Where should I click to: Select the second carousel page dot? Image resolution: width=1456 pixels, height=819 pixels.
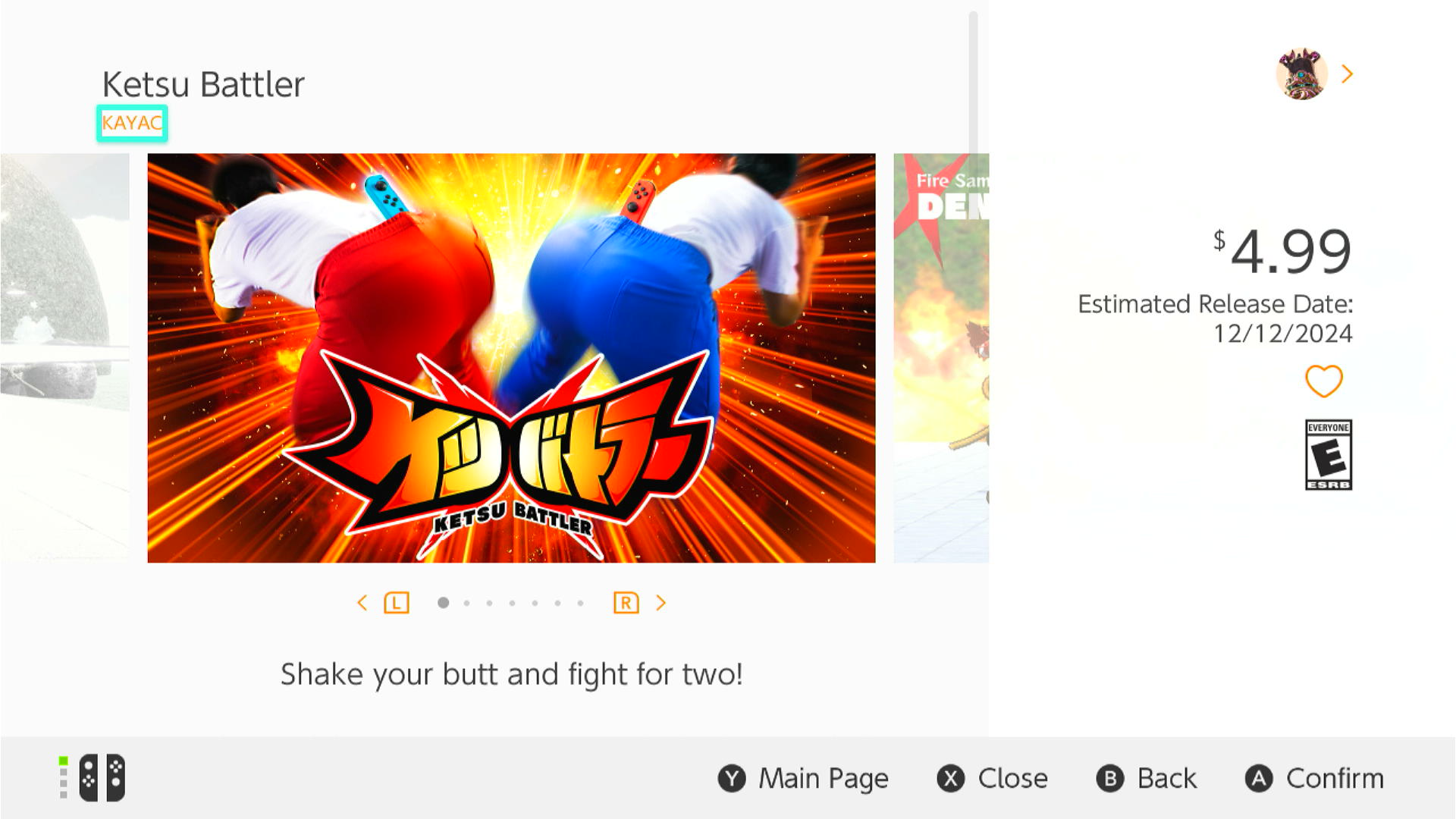[x=466, y=603]
